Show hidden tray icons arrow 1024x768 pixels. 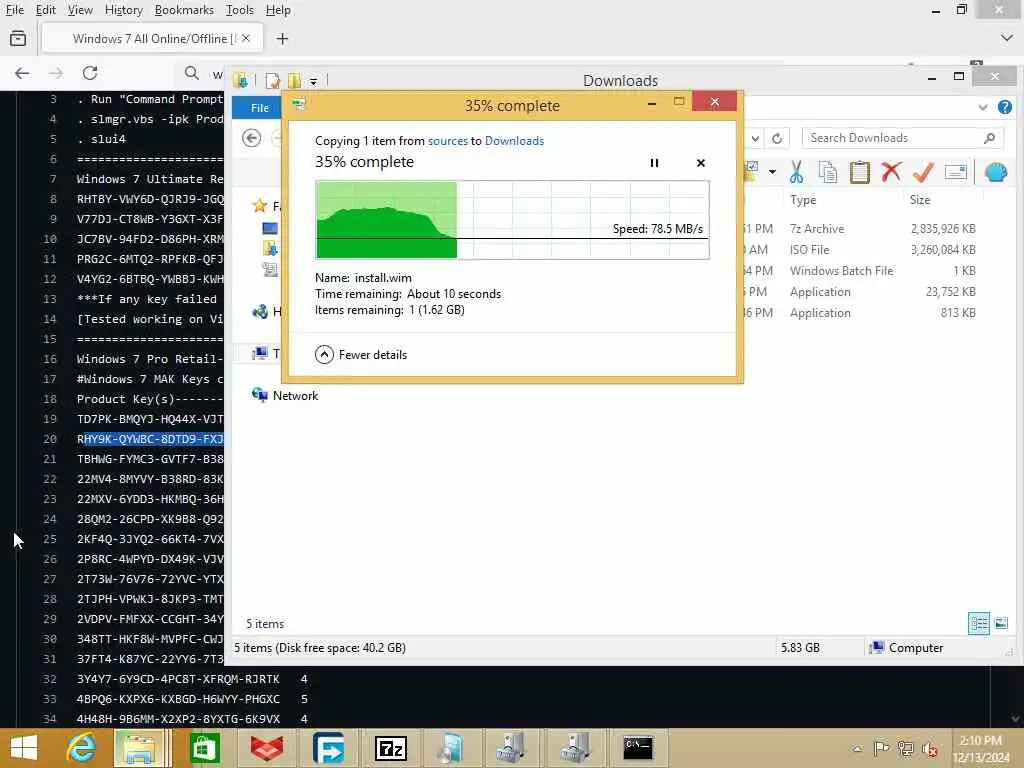click(x=857, y=749)
